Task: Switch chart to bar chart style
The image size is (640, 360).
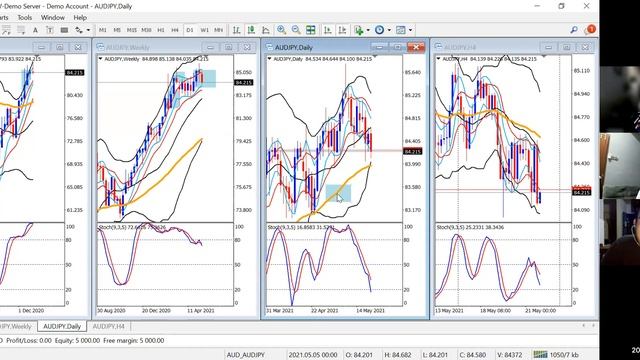Action: pyautogui.click(x=236, y=30)
